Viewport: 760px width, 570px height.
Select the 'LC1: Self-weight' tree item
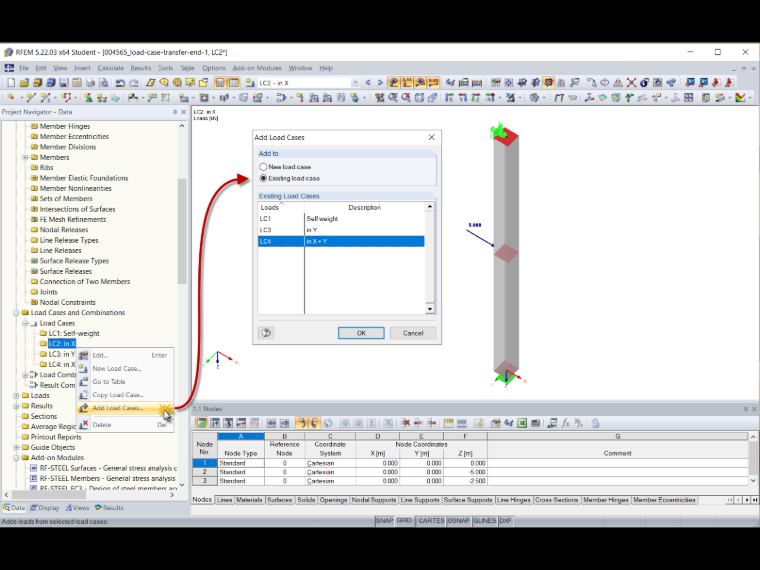(74, 333)
